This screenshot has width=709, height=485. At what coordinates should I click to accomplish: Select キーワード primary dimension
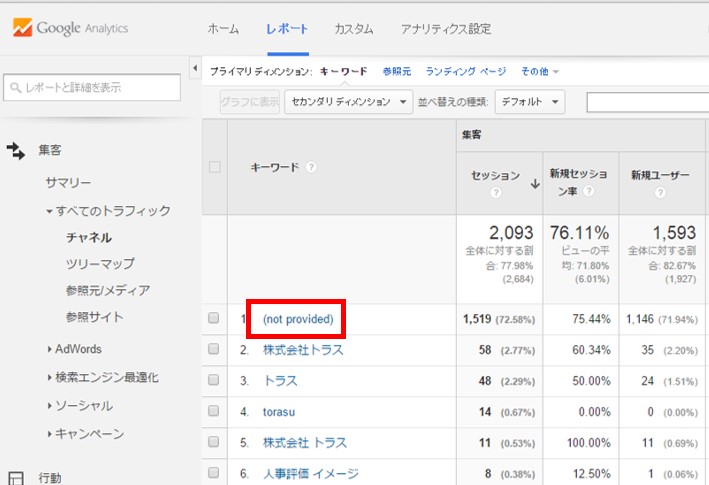click(x=344, y=71)
